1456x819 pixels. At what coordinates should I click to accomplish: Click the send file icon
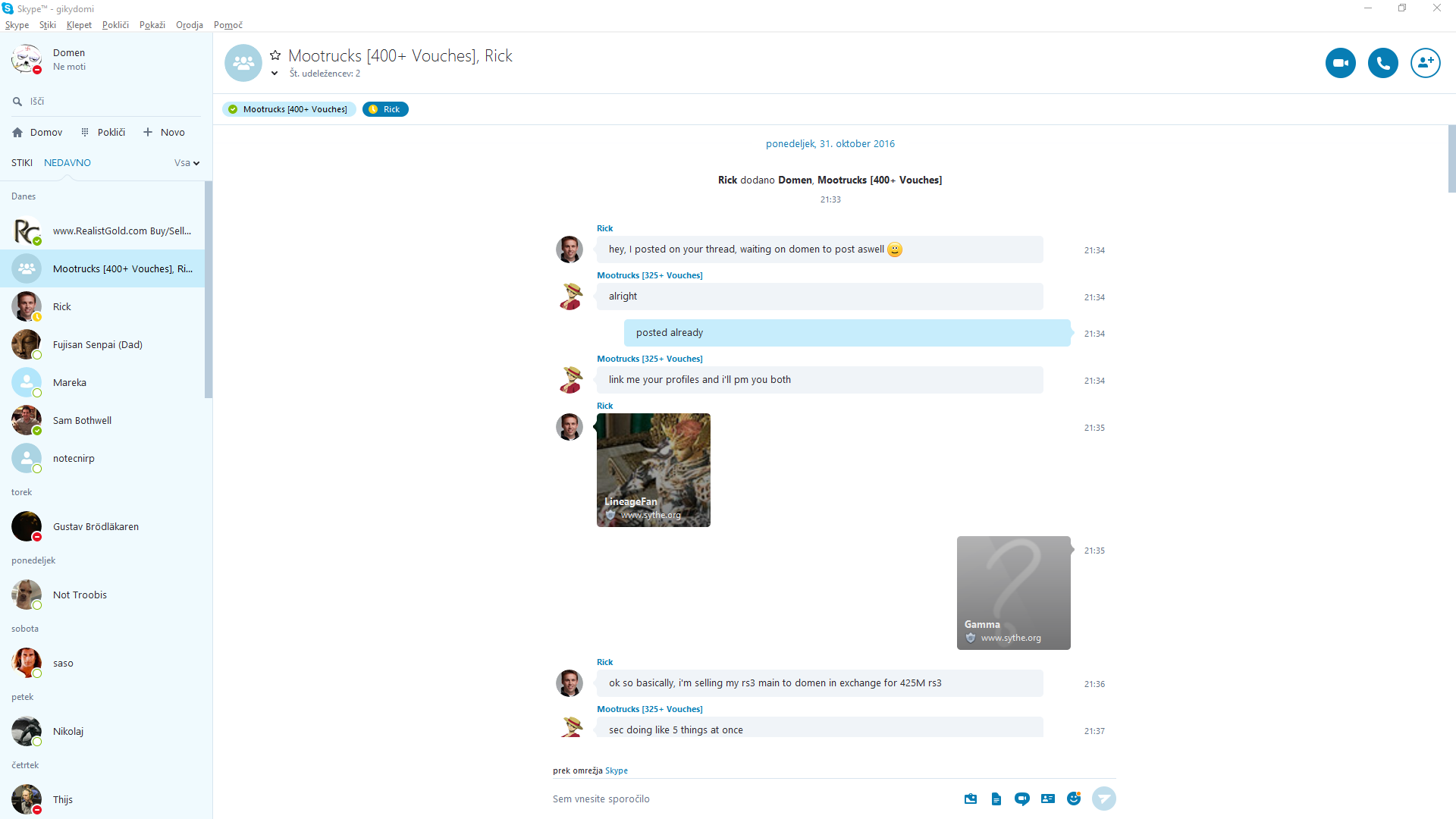[996, 799]
